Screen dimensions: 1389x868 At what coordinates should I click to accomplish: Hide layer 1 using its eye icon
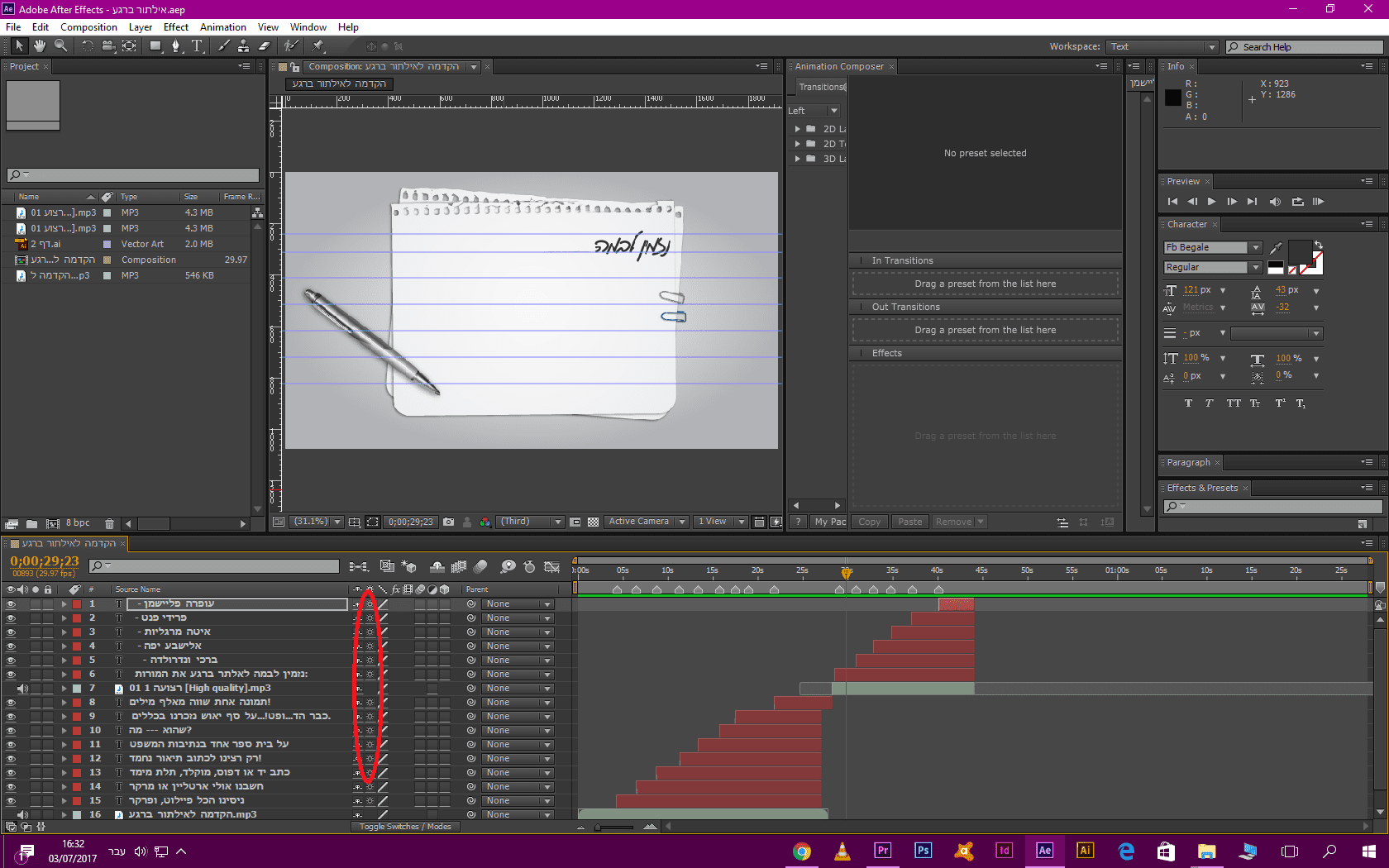[11, 604]
